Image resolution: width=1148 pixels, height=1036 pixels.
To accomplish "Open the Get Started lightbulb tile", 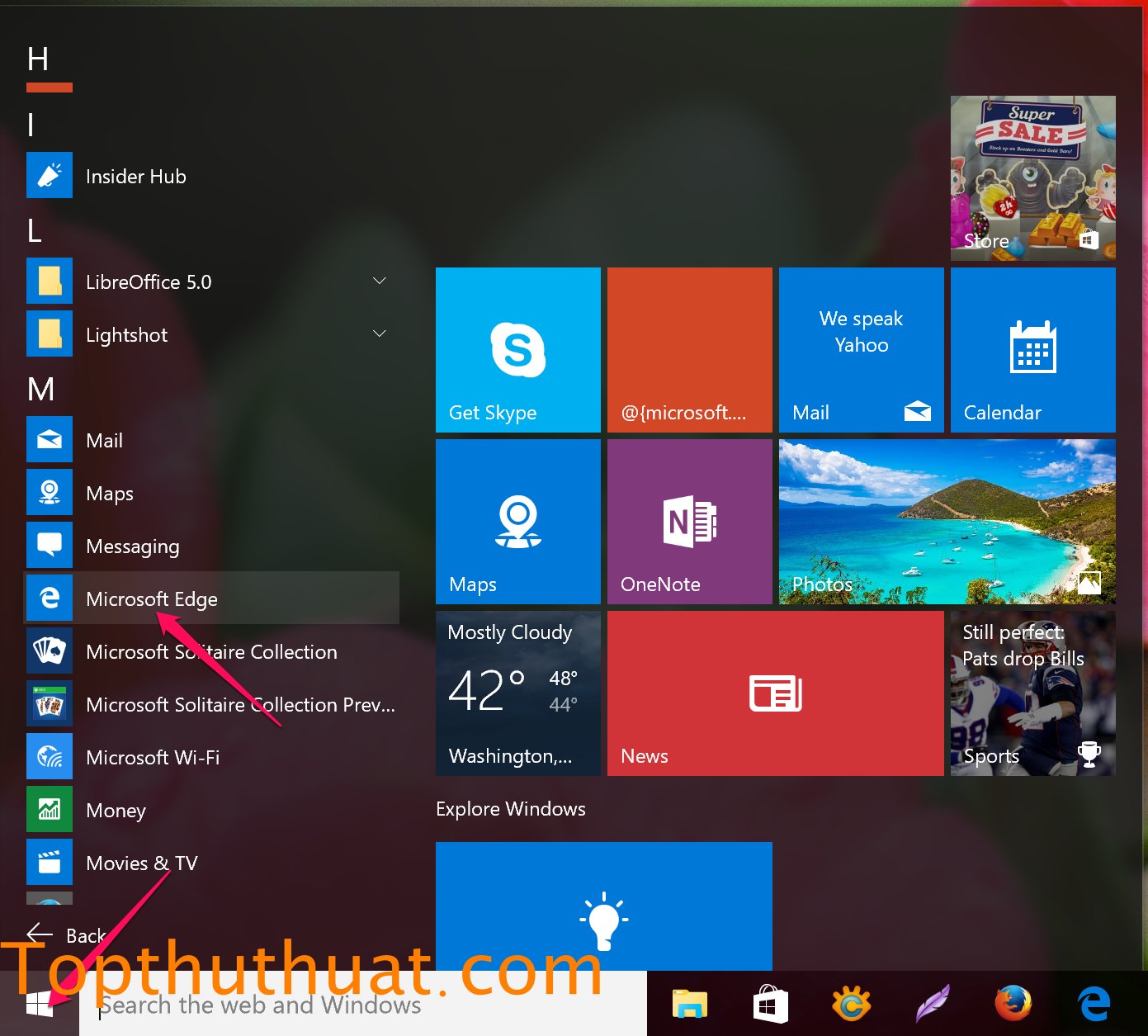I will (x=604, y=906).
